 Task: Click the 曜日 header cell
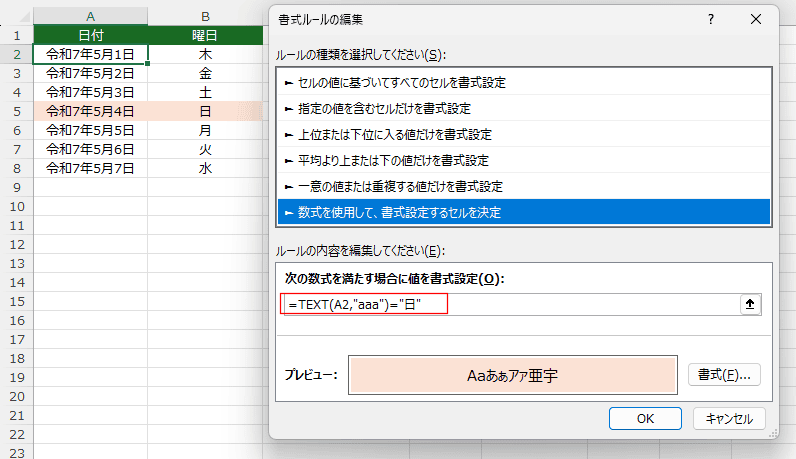(205, 35)
